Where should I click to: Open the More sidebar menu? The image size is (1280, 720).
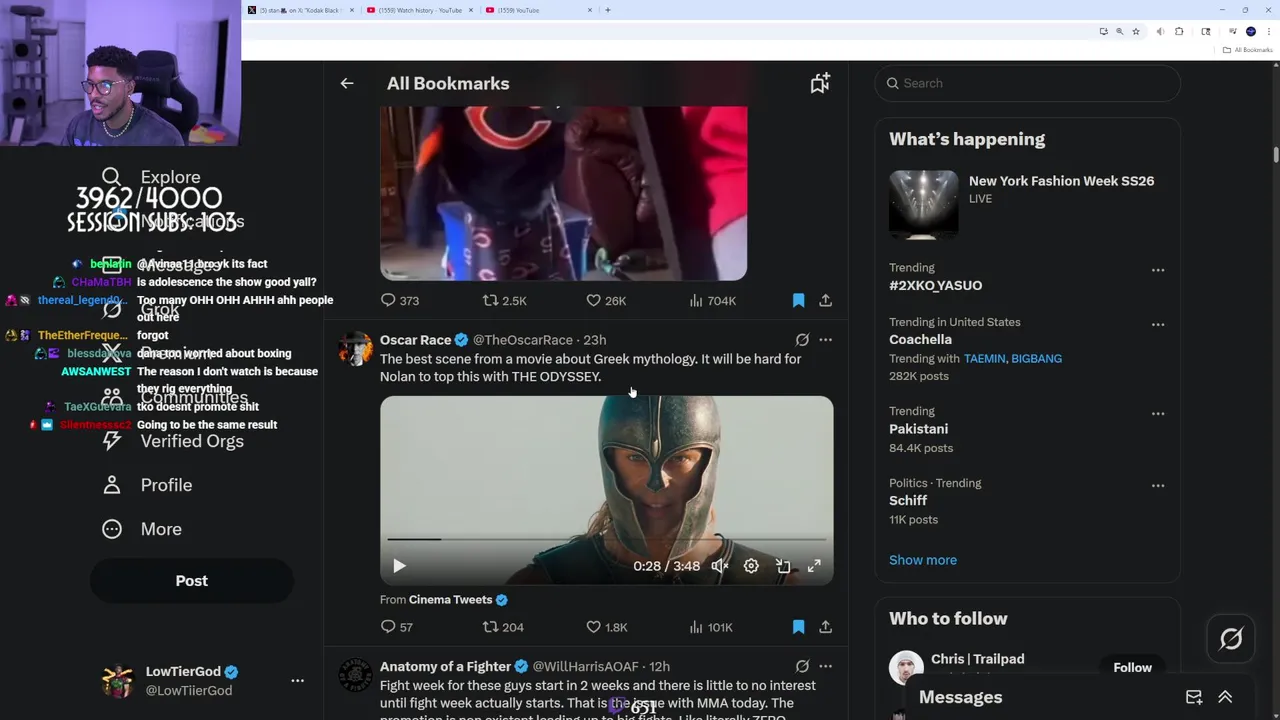(142, 529)
